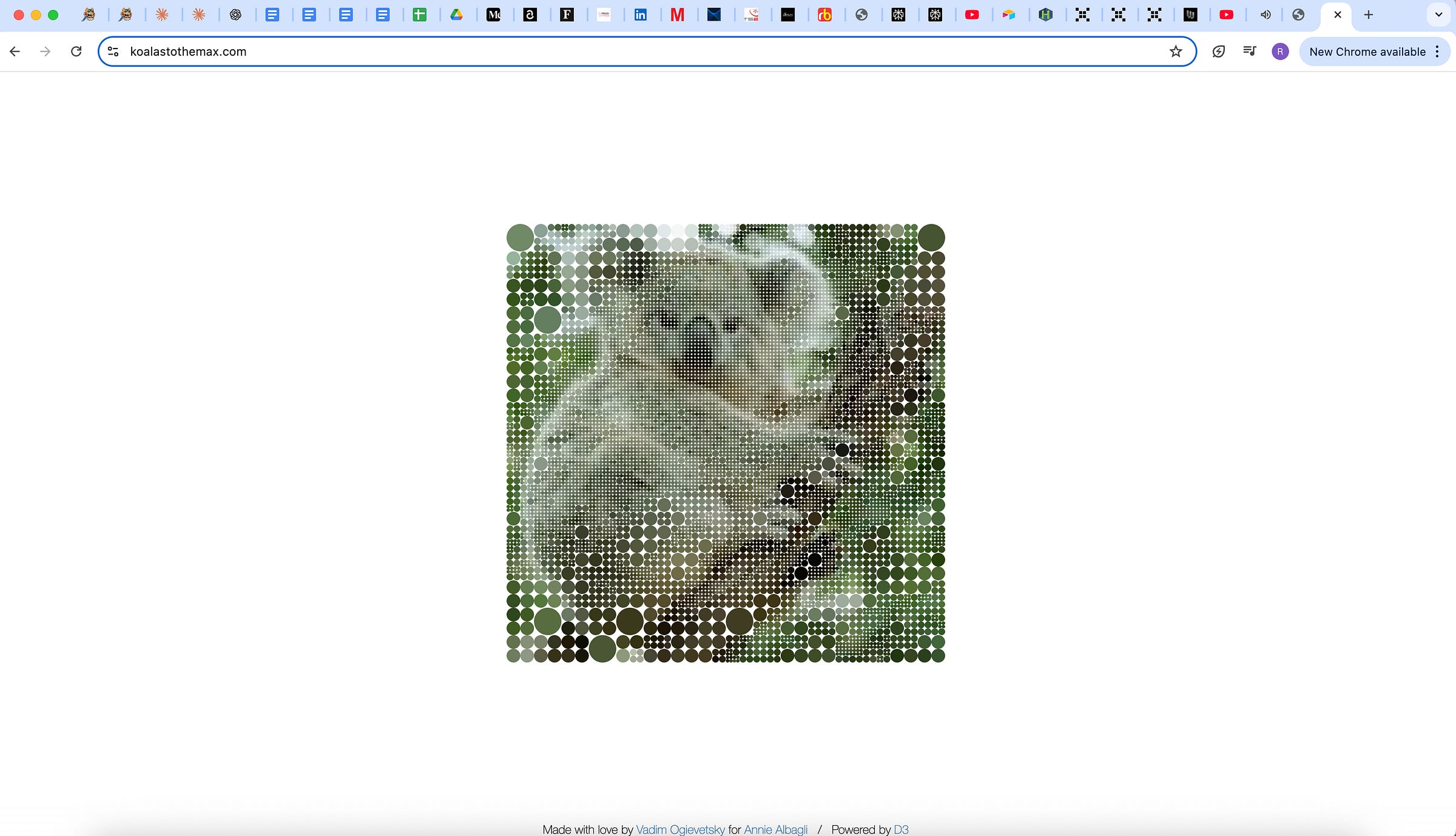Viewport: 1456px width, 836px height.
Task: Click the koalastothemax.com address bar
Action: click(607, 52)
